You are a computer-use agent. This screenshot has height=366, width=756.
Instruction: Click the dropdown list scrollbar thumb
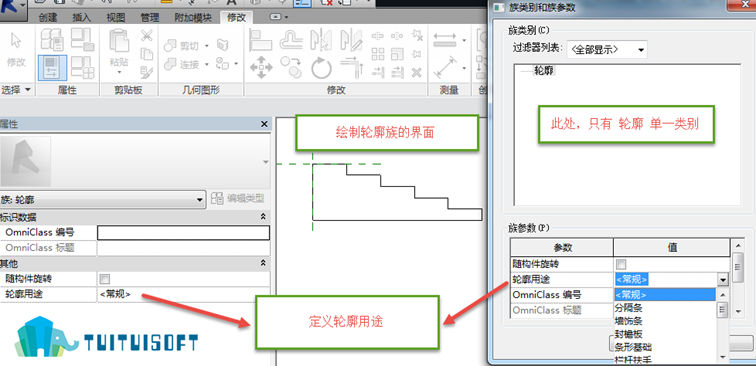coord(722,310)
